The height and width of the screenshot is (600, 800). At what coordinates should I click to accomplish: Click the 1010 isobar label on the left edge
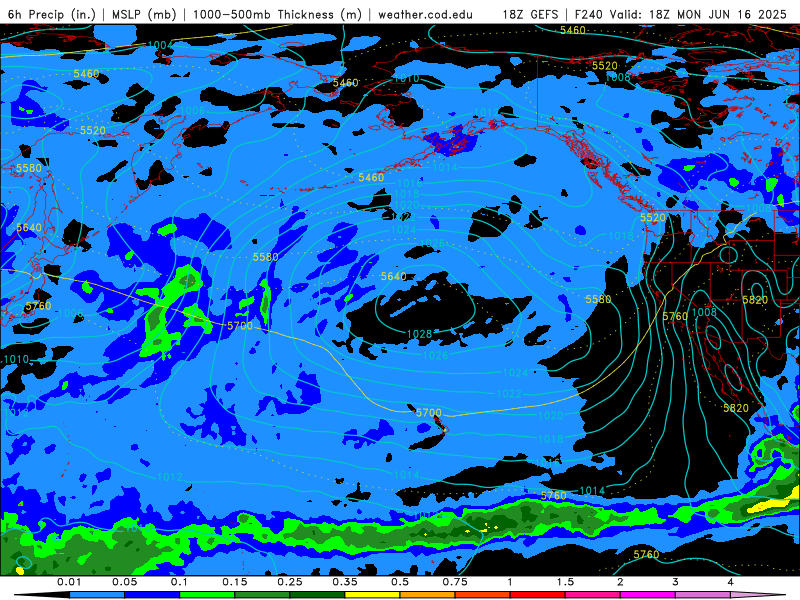tap(16, 360)
